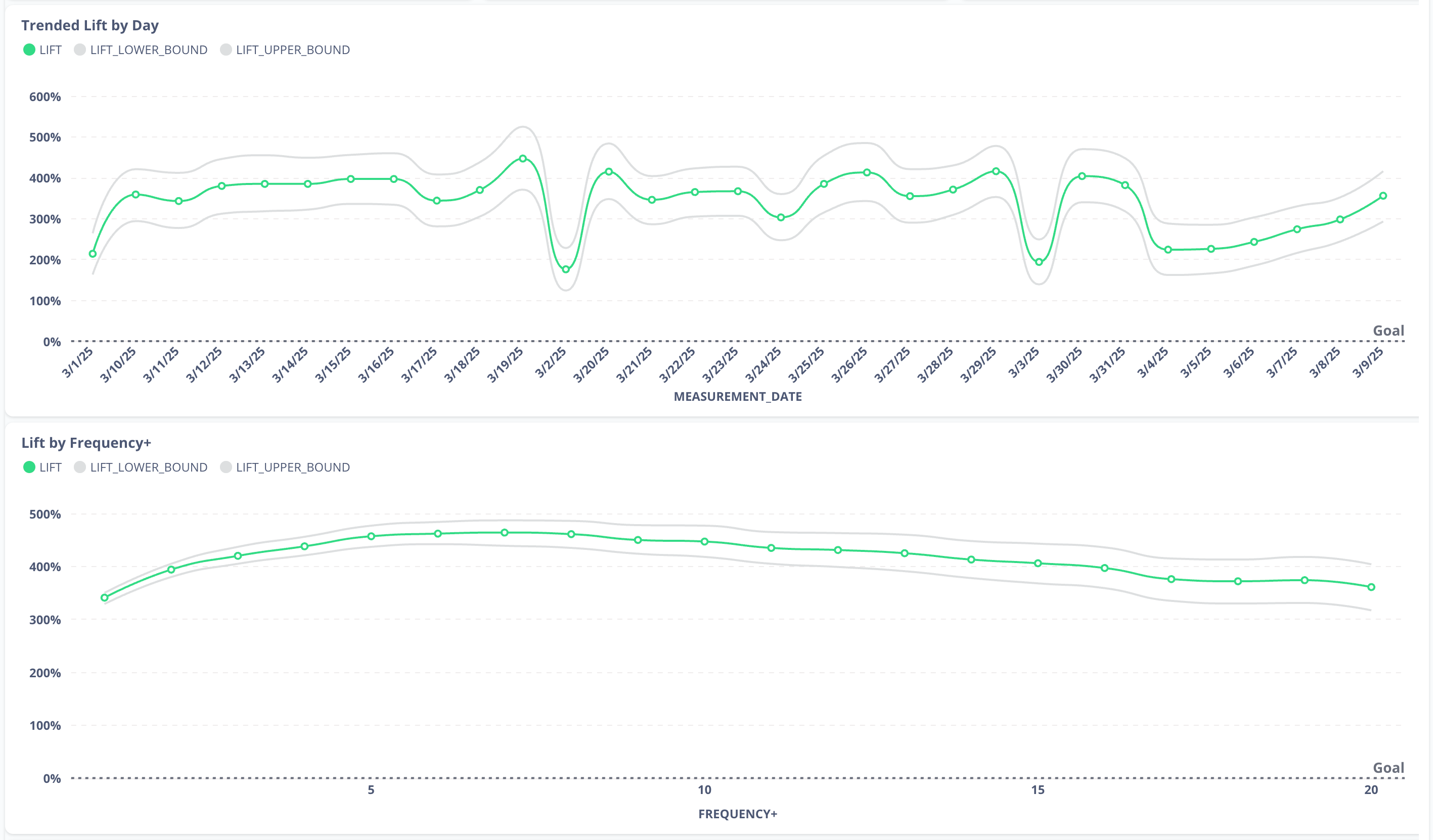Viewport: 1433px width, 840px height.
Task: Toggle LIFT_UPPER_BOUND legend in Lift by Frequency+
Action: (292, 467)
